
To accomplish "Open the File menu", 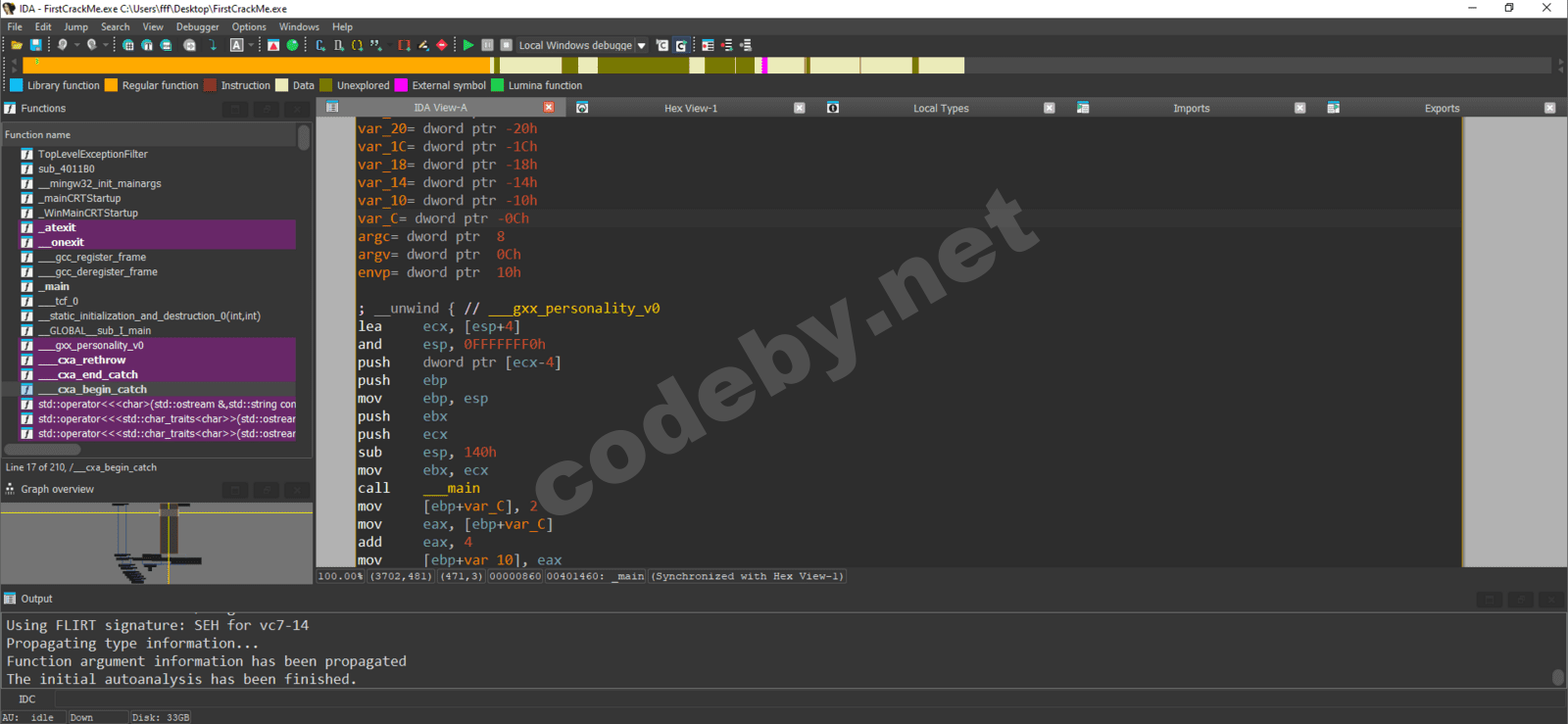I will point(15,26).
